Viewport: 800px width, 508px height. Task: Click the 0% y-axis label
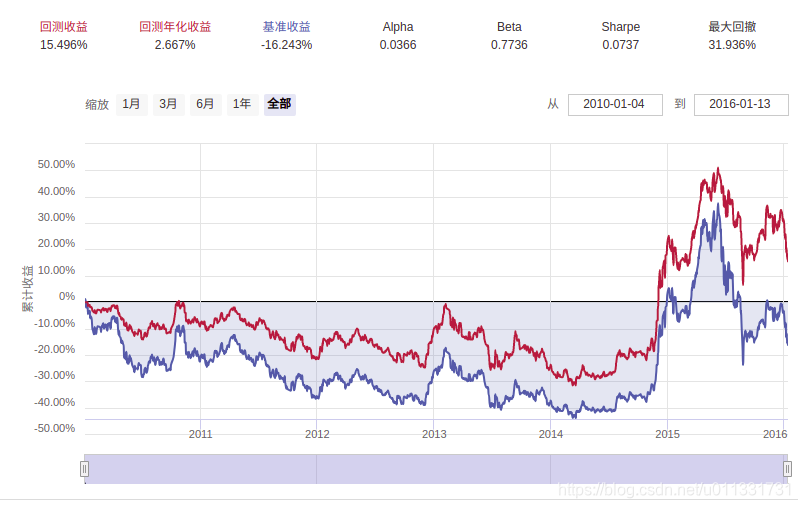pyautogui.click(x=67, y=296)
